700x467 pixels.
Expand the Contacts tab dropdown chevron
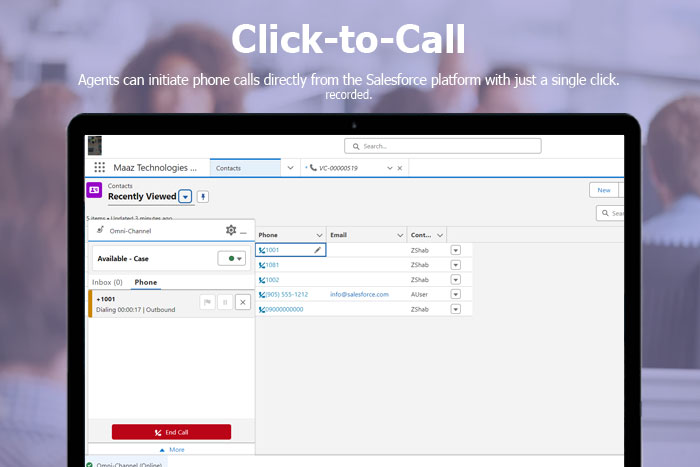[x=291, y=168]
